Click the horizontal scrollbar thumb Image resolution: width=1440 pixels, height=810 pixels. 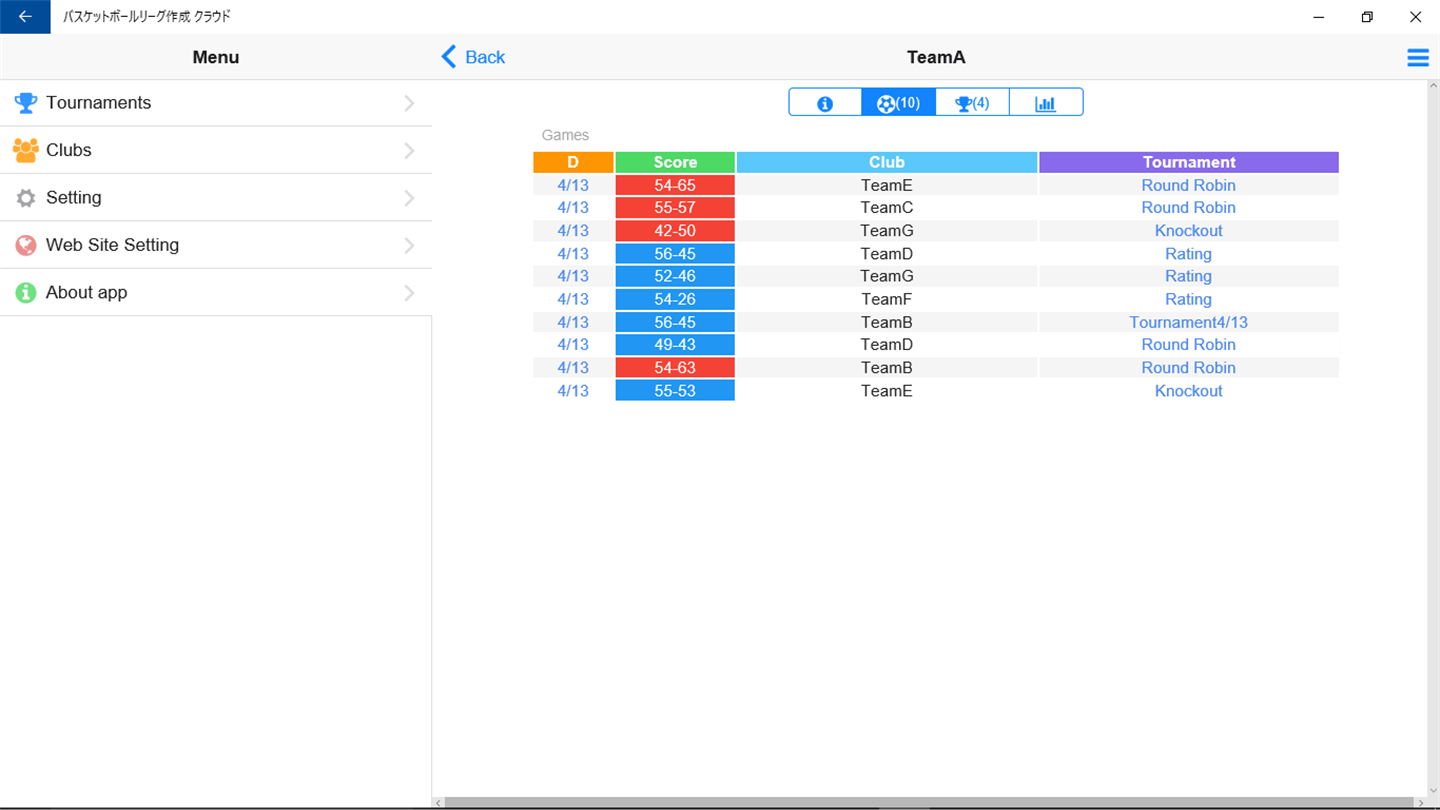[931, 803]
